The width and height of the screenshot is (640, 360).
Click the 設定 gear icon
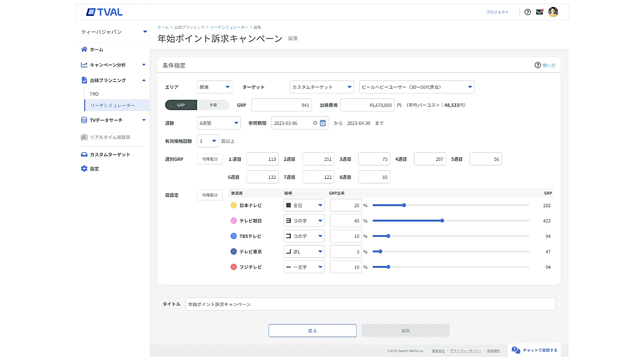pyautogui.click(x=84, y=169)
